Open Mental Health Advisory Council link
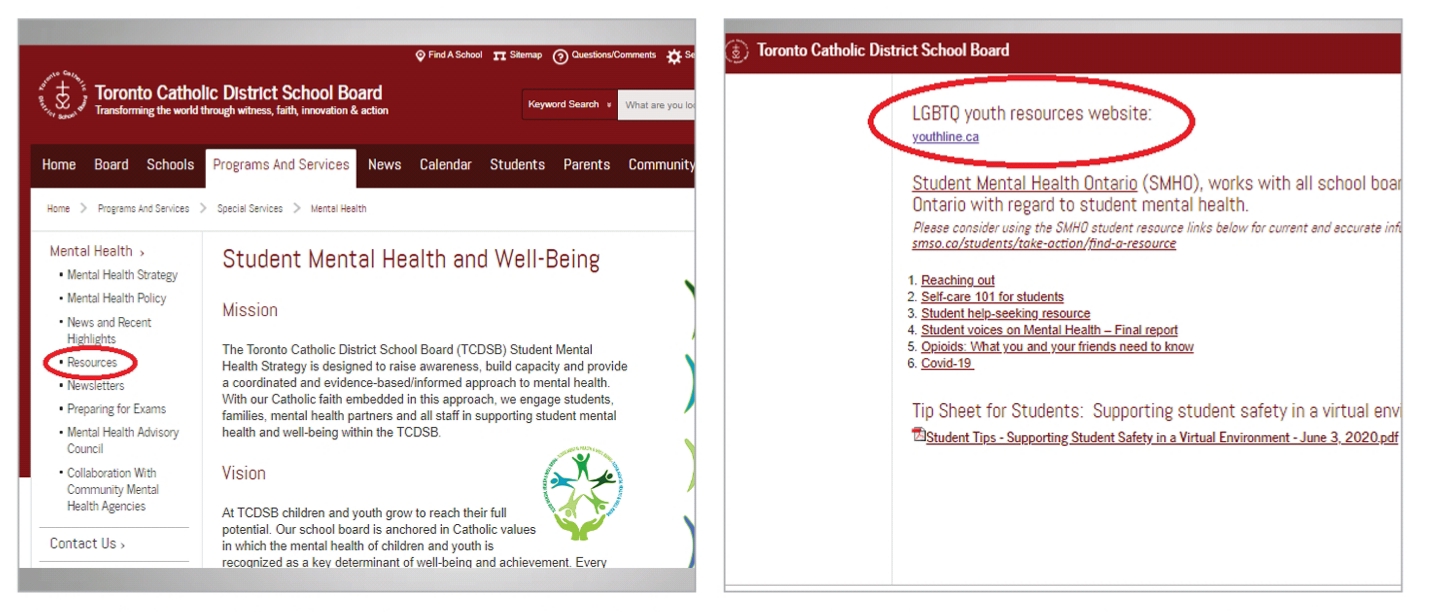1432x612 pixels. click(x=123, y=440)
